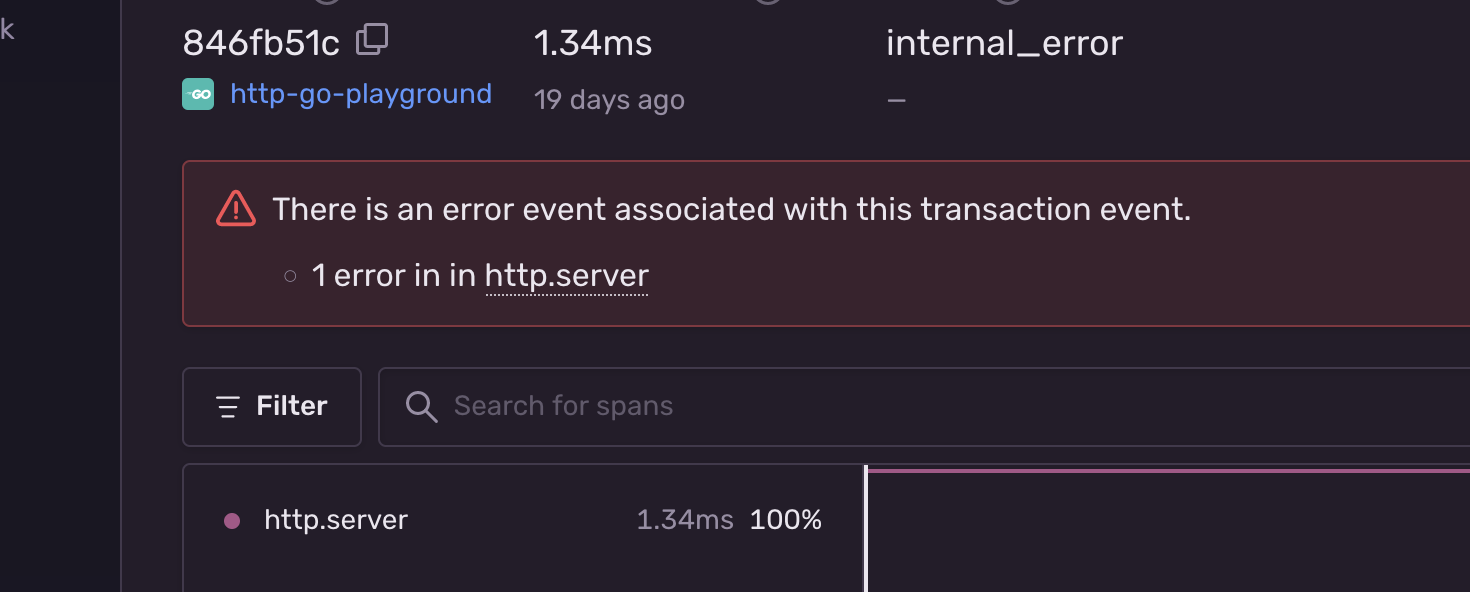
Task: Select the internal_error status label
Action: tap(1004, 42)
